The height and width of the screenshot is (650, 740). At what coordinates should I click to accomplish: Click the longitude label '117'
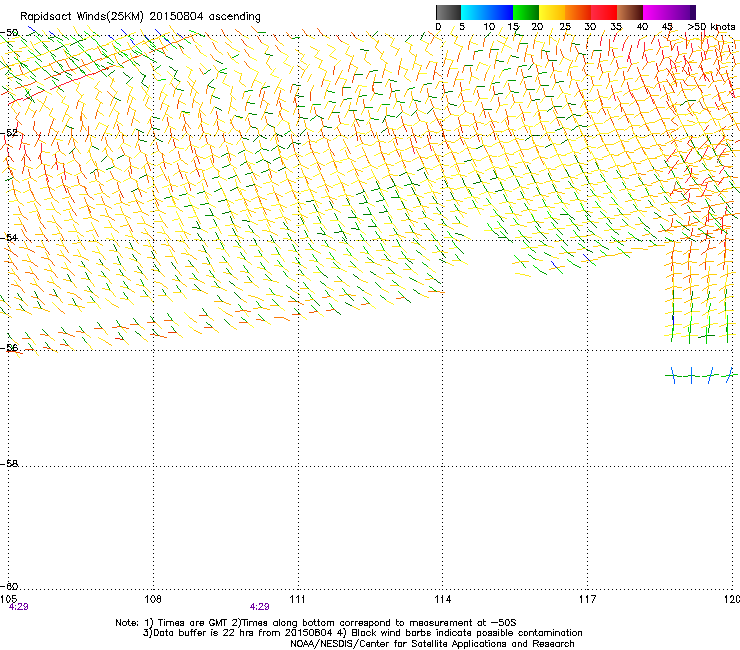pyautogui.click(x=588, y=599)
